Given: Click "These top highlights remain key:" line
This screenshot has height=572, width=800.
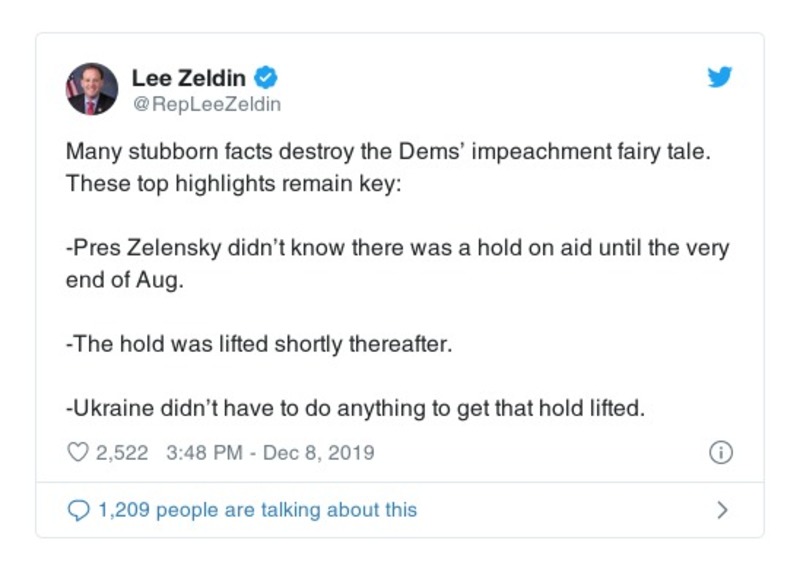Looking at the screenshot, I should click(232, 186).
